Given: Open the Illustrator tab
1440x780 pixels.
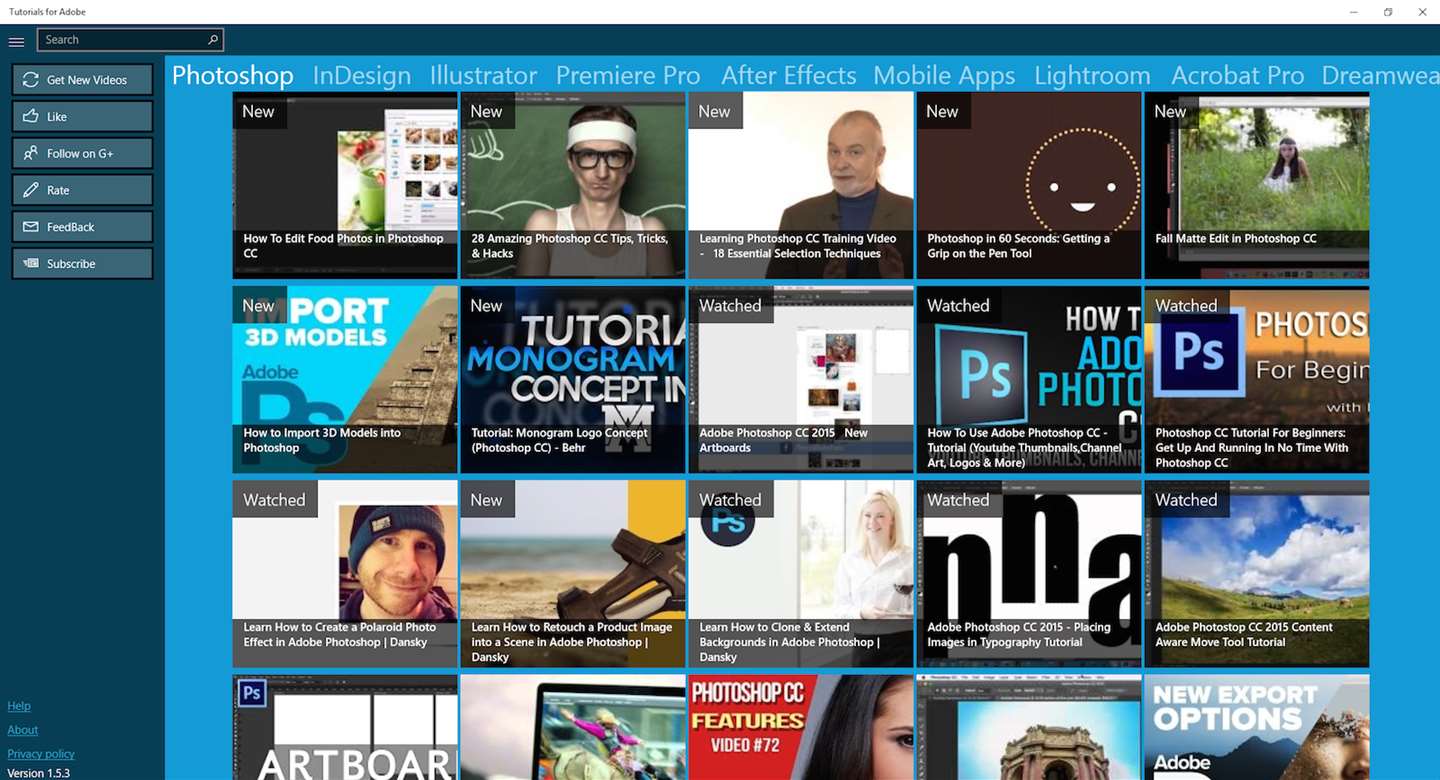Looking at the screenshot, I should [483, 75].
